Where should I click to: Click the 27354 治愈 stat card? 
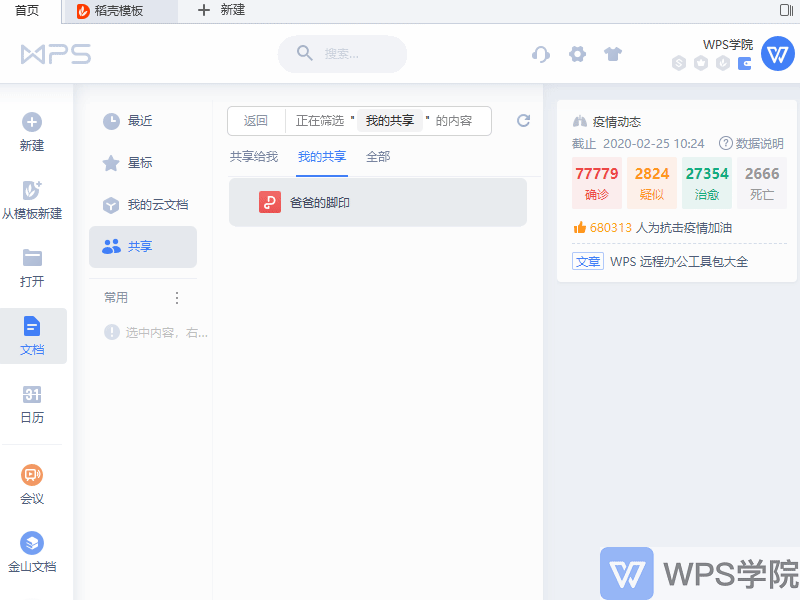click(x=707, y=183)
